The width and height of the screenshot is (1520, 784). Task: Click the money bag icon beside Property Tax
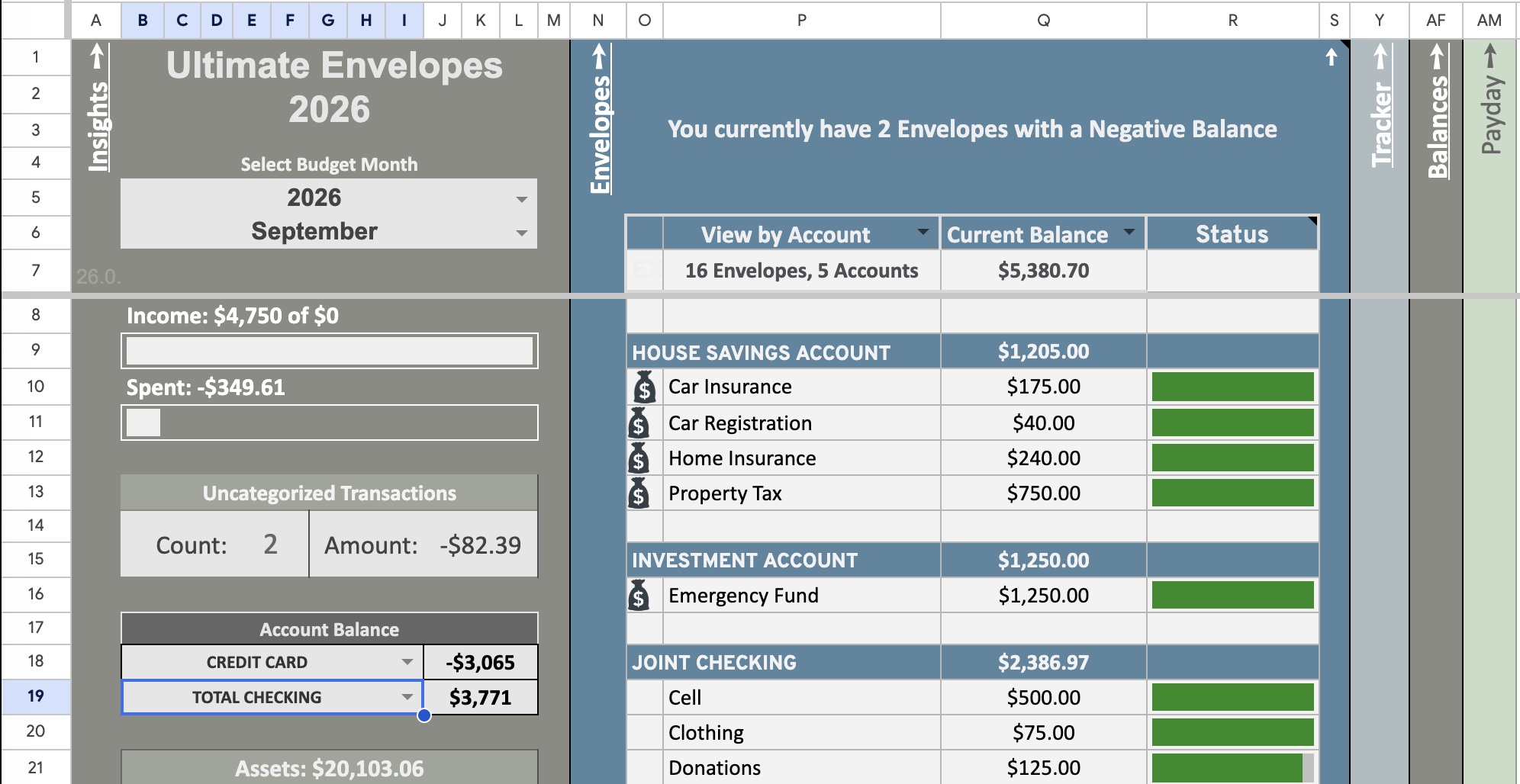639,493
